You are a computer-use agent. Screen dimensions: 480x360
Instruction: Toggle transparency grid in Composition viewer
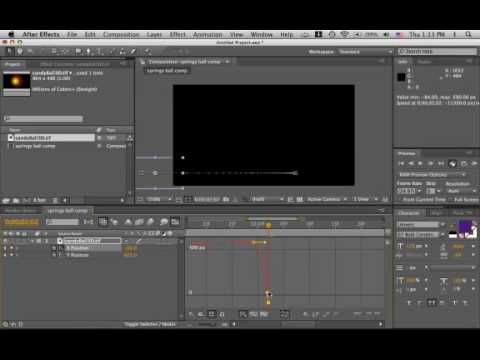coord(300,199)
